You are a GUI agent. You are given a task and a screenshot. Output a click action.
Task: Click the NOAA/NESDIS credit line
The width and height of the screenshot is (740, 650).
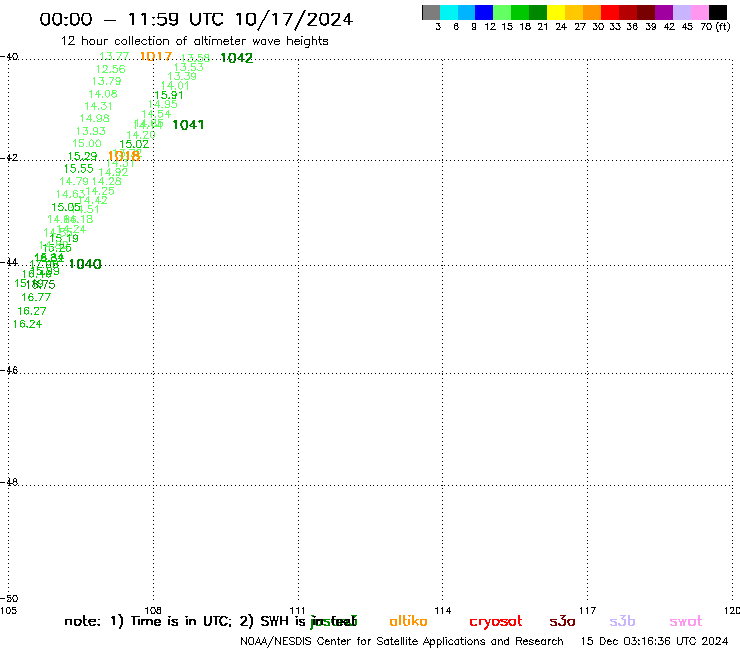click(x=402, y=642)
